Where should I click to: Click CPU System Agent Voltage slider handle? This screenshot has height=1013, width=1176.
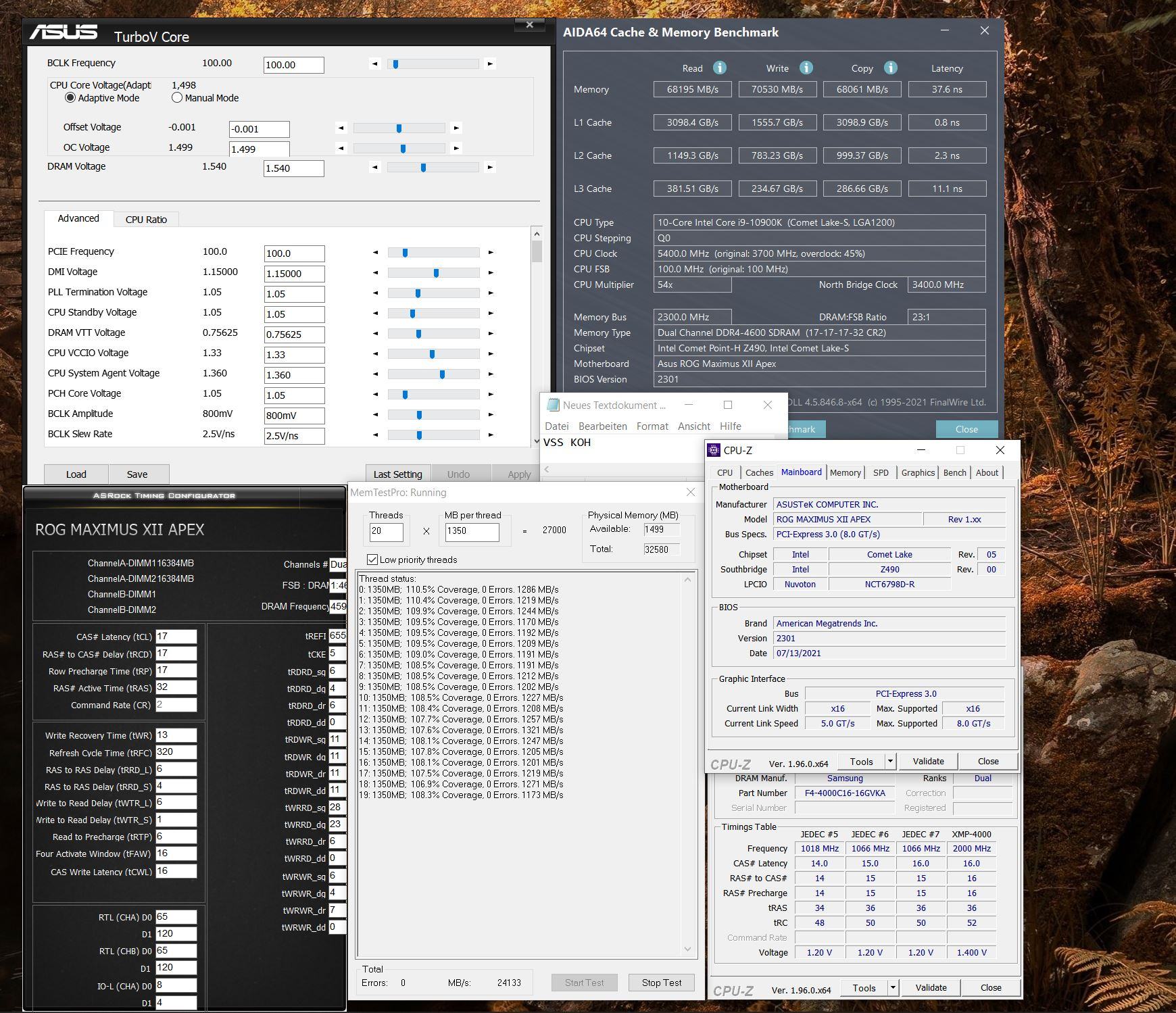(442, 374)
